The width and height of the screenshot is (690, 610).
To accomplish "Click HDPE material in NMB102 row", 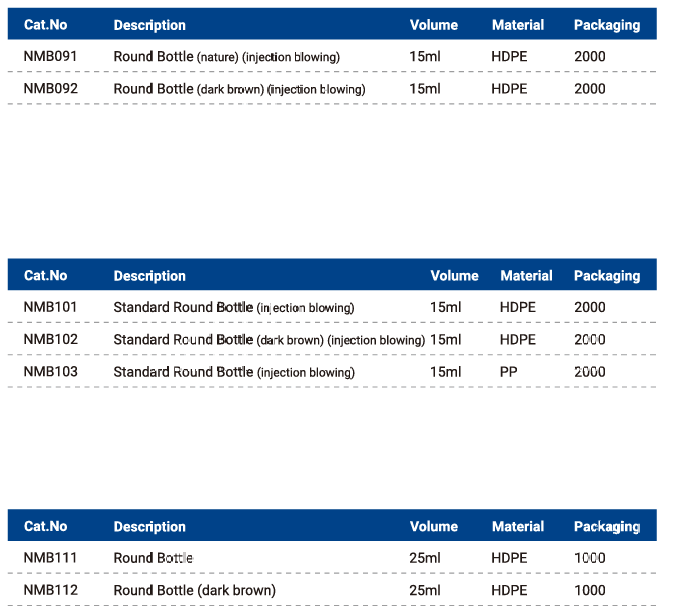I will 518,339.
